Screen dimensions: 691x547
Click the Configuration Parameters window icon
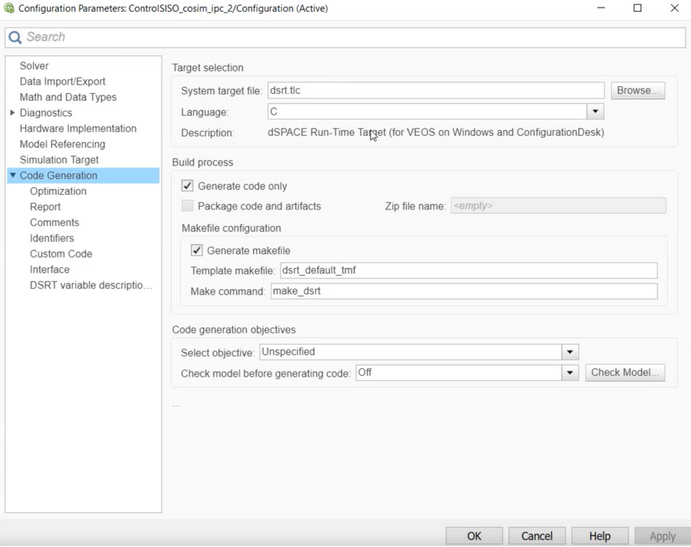9,9
